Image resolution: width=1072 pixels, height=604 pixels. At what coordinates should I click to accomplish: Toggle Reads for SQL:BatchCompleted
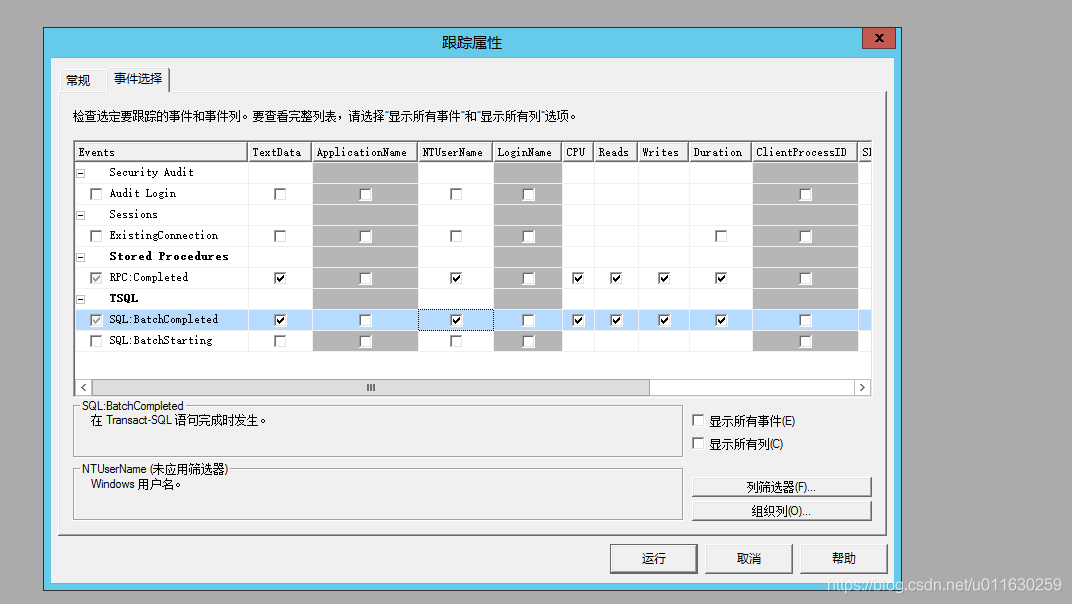pos(616,320)
